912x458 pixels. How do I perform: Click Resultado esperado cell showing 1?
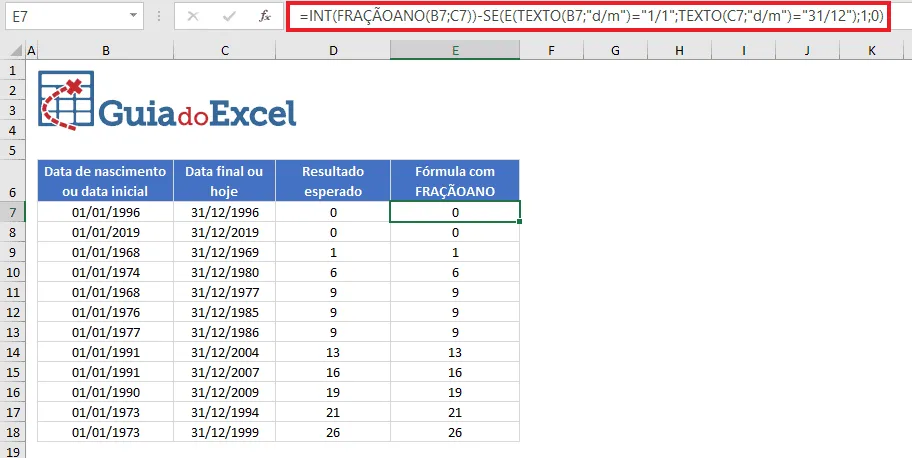click(x=333, y=253)
